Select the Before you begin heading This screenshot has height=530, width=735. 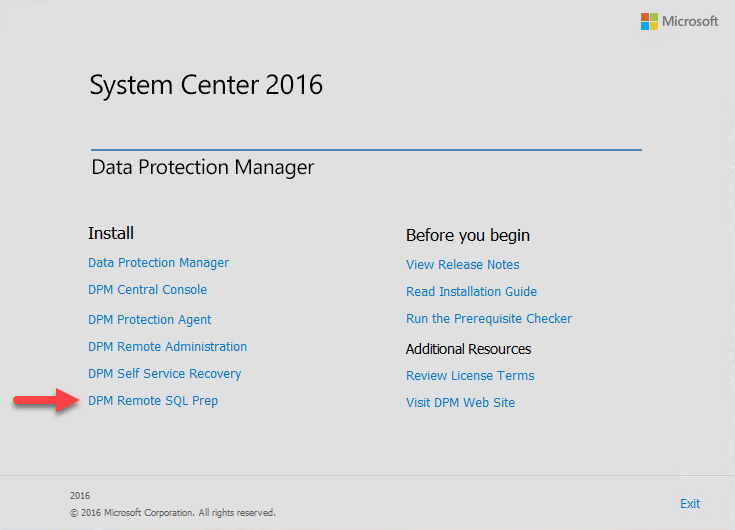[x=468, y=236]
